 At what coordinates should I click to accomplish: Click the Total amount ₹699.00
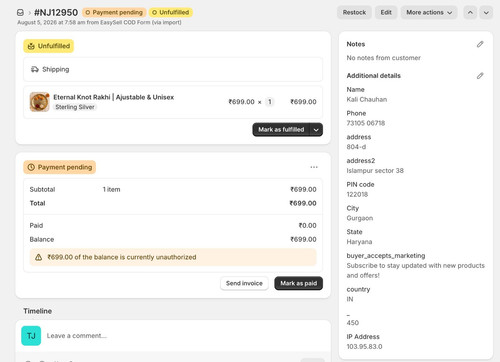point(303,203)
